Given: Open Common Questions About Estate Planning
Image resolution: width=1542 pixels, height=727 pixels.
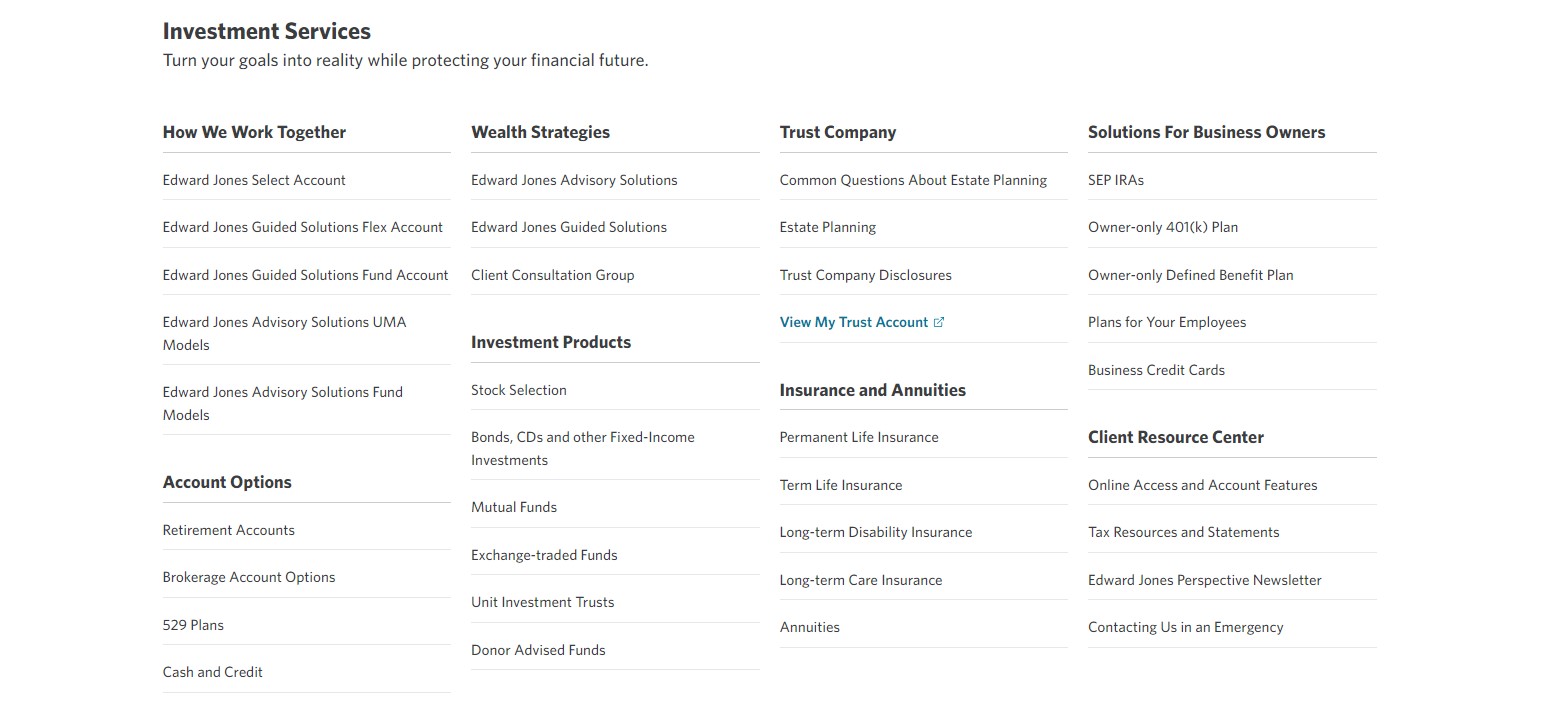Looking at the screenshot, I should click(913, 179).
